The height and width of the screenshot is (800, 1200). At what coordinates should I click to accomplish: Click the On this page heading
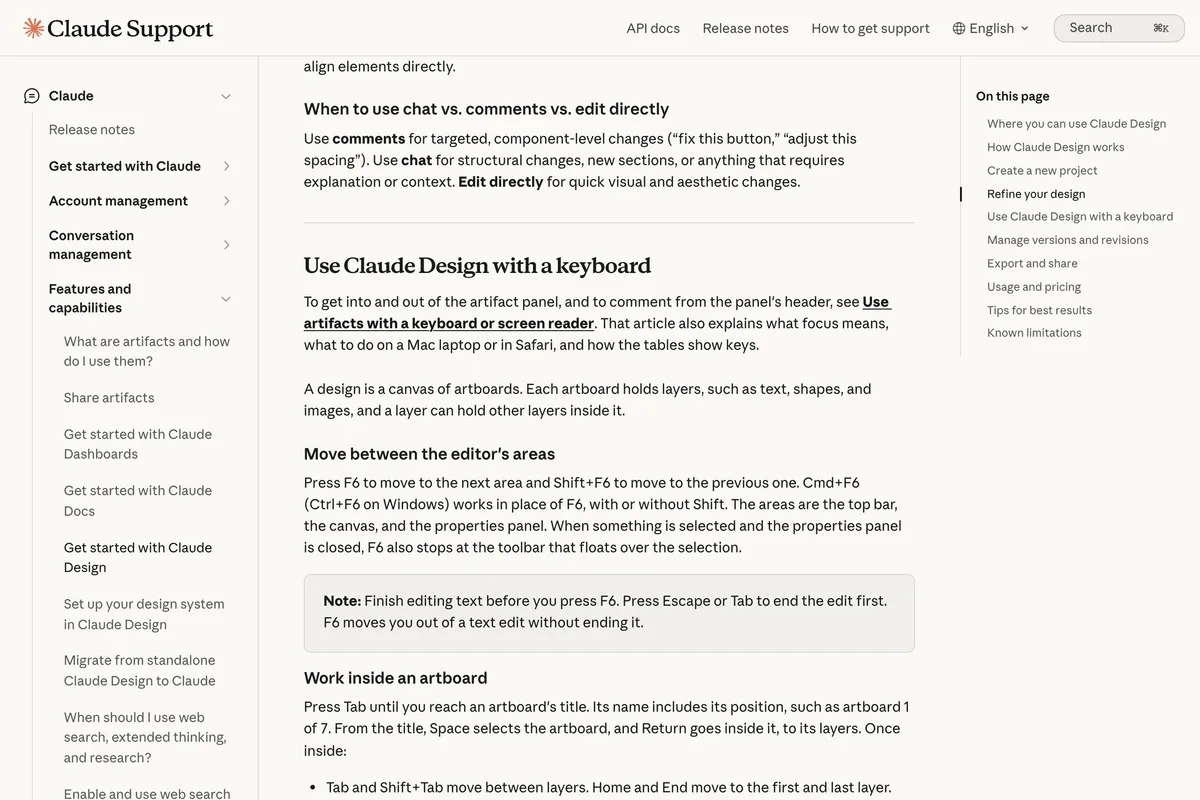click(1012, 97)
